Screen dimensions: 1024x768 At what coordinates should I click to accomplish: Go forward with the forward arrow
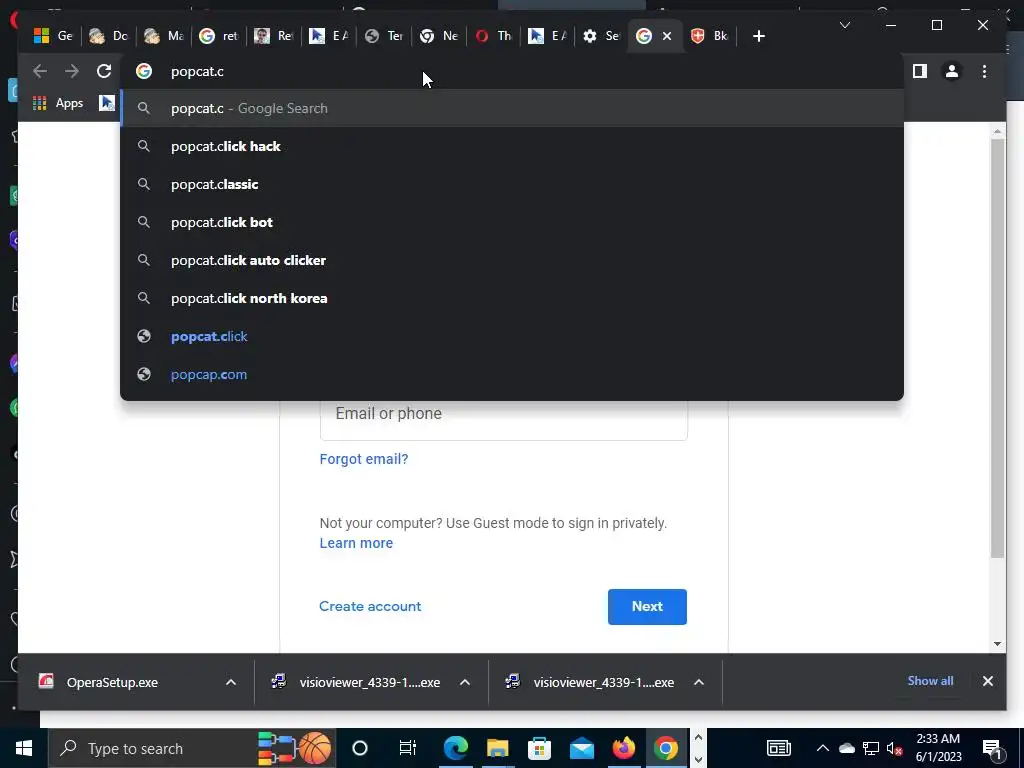pos(72,71)
